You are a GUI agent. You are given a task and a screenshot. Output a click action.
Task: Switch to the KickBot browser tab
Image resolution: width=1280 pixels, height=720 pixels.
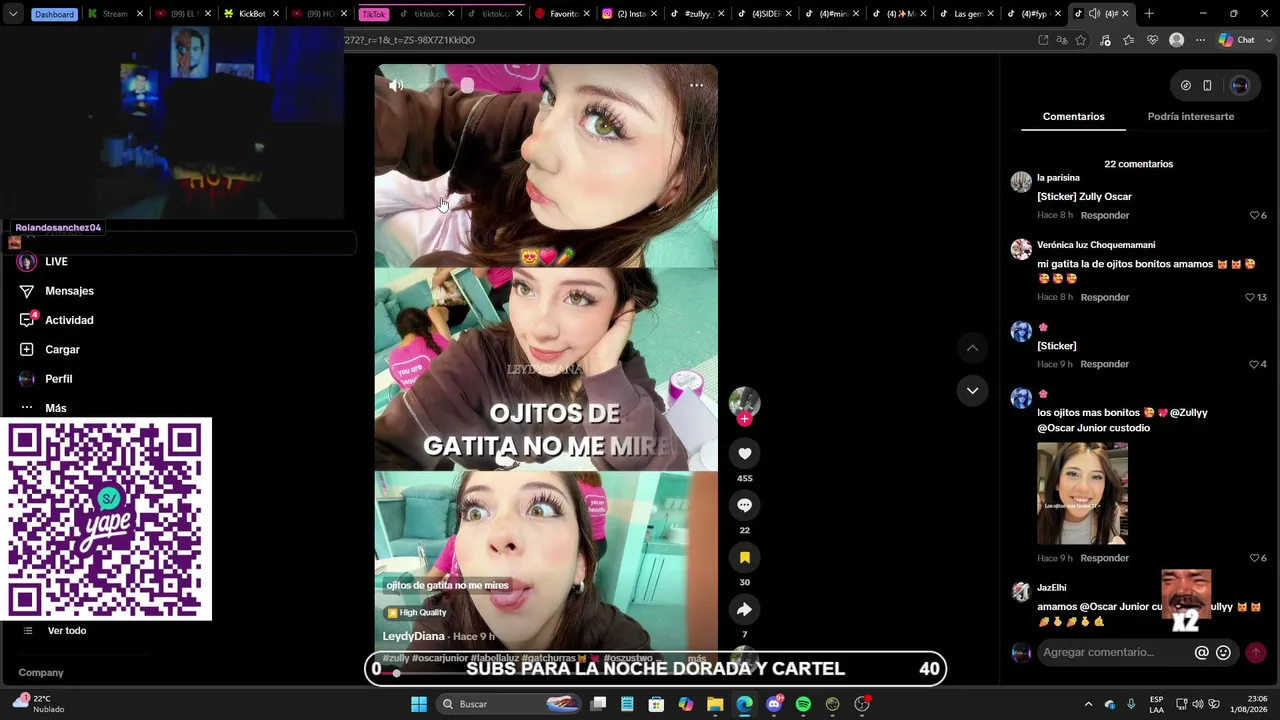[x=251, y=14]
